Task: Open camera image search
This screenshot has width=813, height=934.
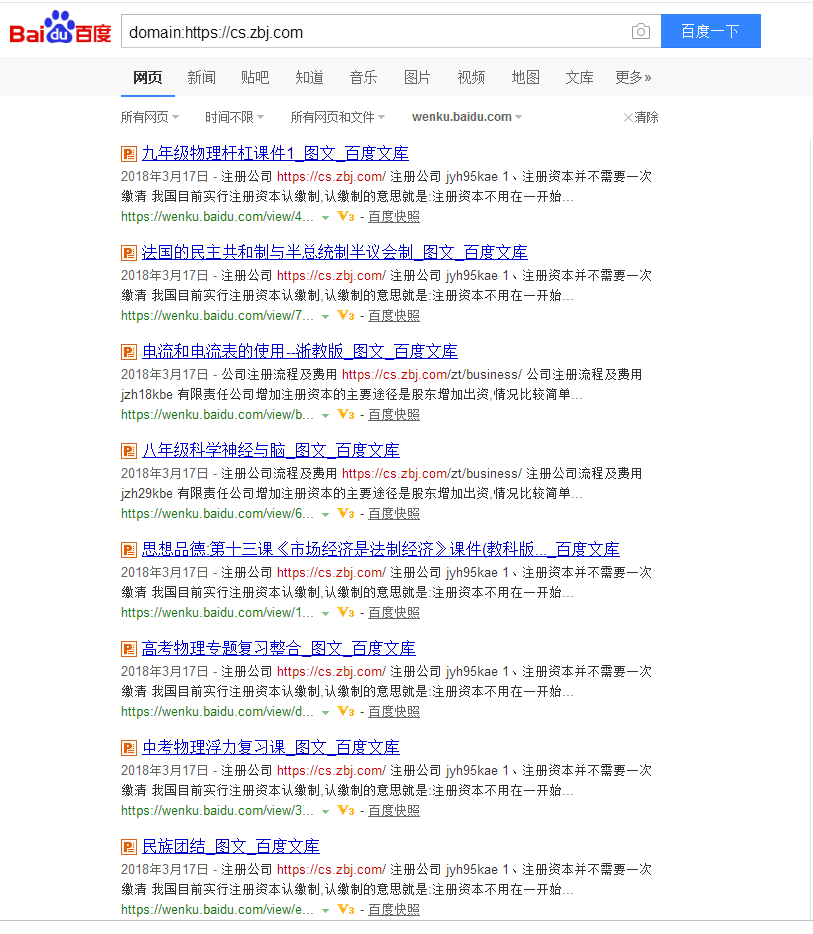Action: 640,31
